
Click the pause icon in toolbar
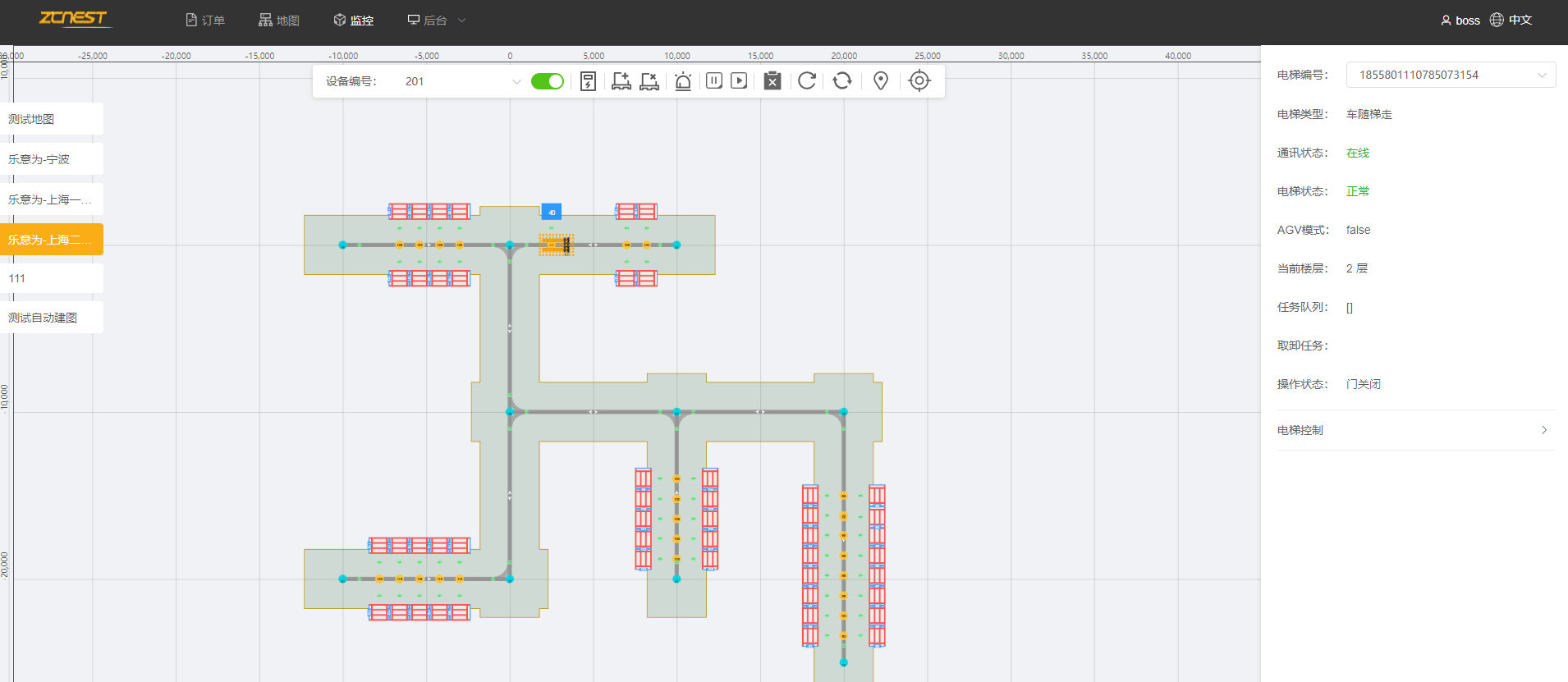click(714, 80)
